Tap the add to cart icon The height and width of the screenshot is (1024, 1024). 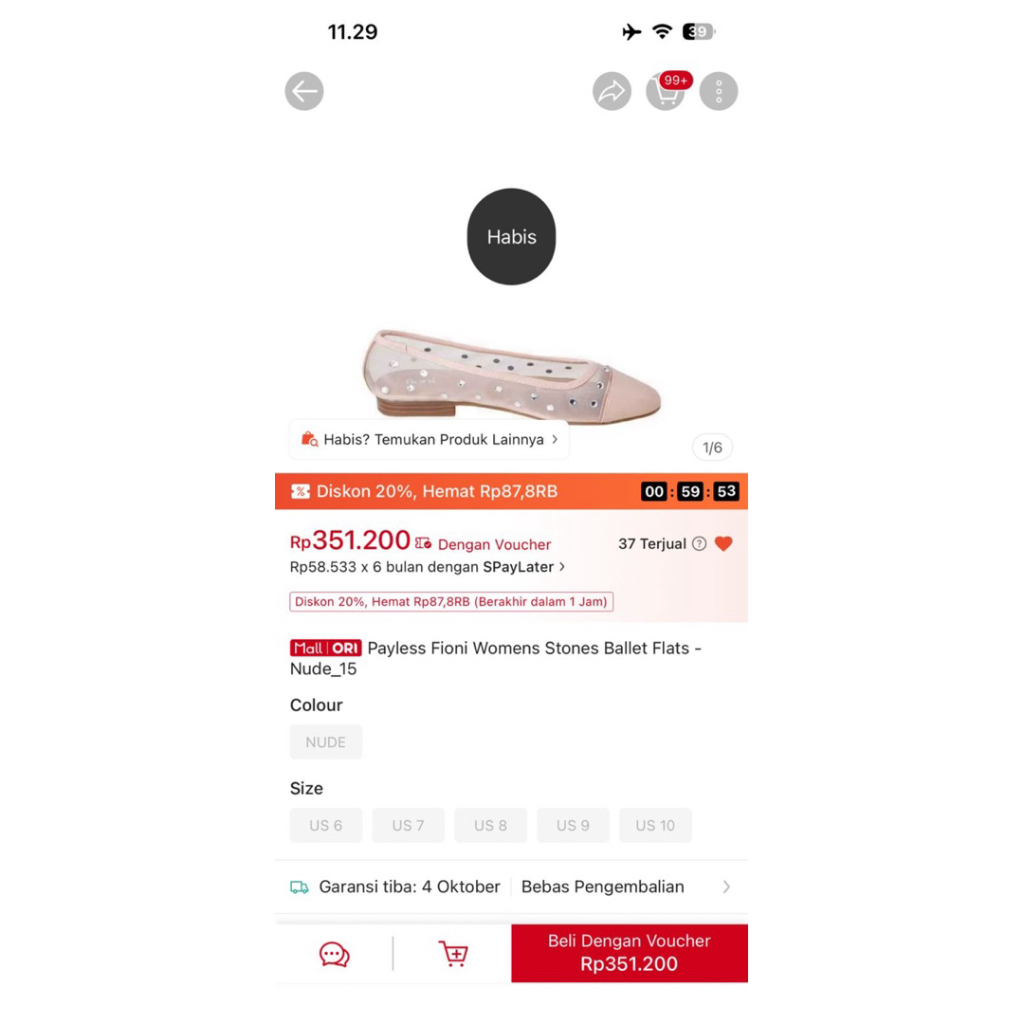(x=453, y=954)
